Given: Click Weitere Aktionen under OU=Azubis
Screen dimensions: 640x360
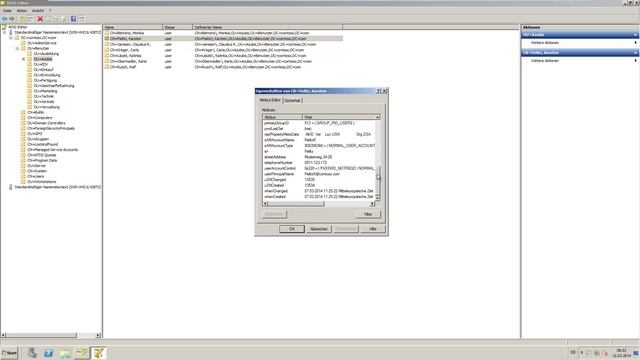Looking at the screenshot, I should [545, 42].
